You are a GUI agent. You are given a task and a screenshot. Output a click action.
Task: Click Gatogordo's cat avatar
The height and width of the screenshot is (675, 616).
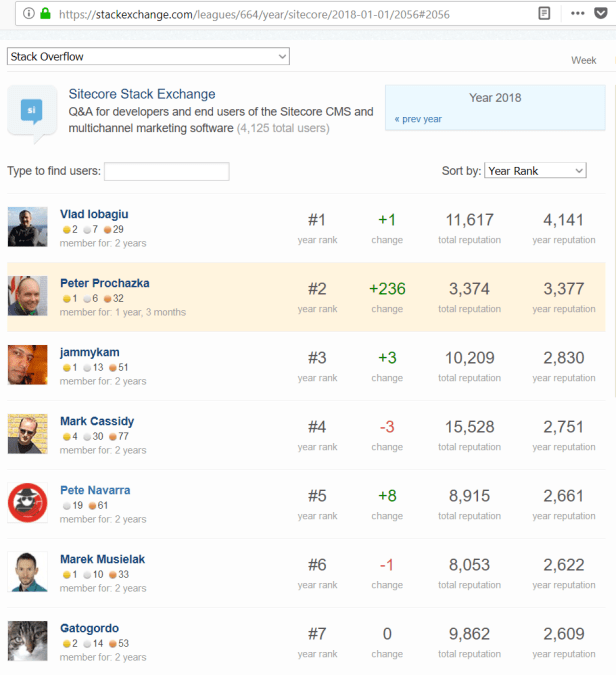point(27,641)
